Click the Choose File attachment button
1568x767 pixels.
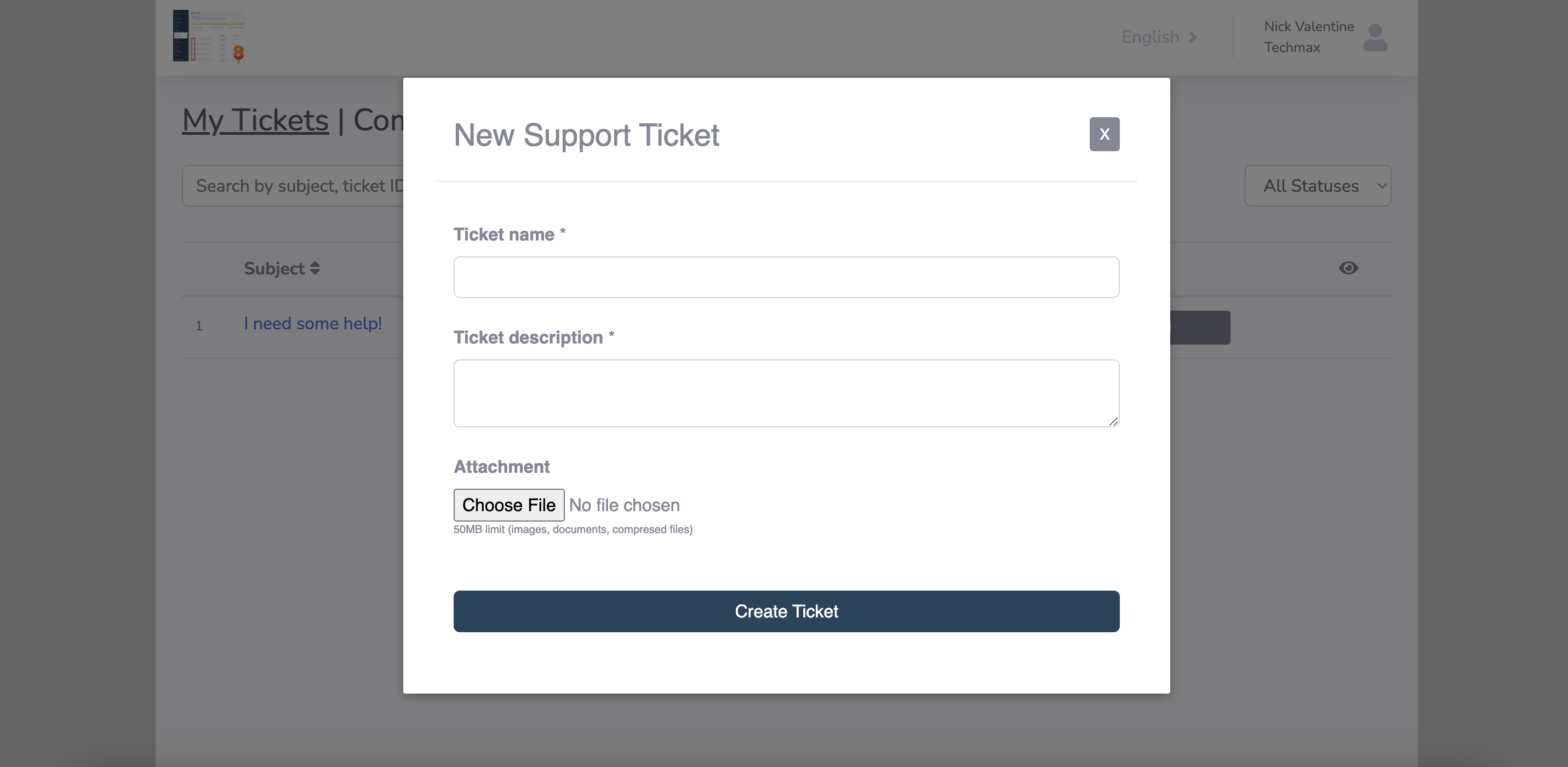(x=508, y=505)
